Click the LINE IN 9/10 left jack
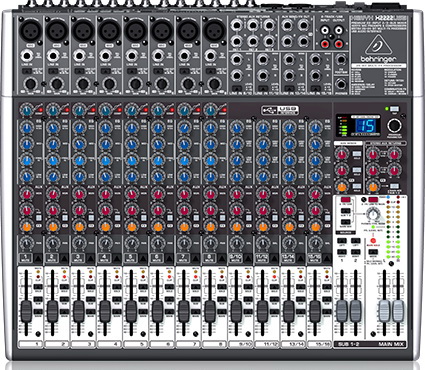This screenshot has width=425, height=370. pyautogui.click(x=236, y=60)
